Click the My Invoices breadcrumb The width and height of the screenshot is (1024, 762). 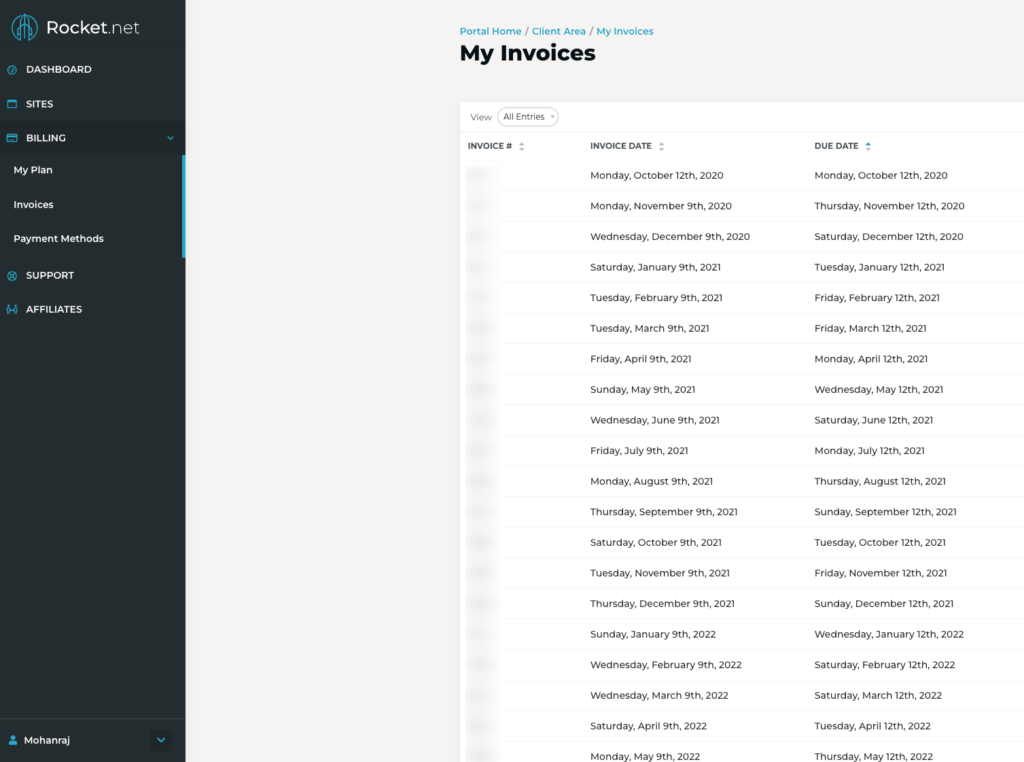pyautogui.click(x=624, y=31)
